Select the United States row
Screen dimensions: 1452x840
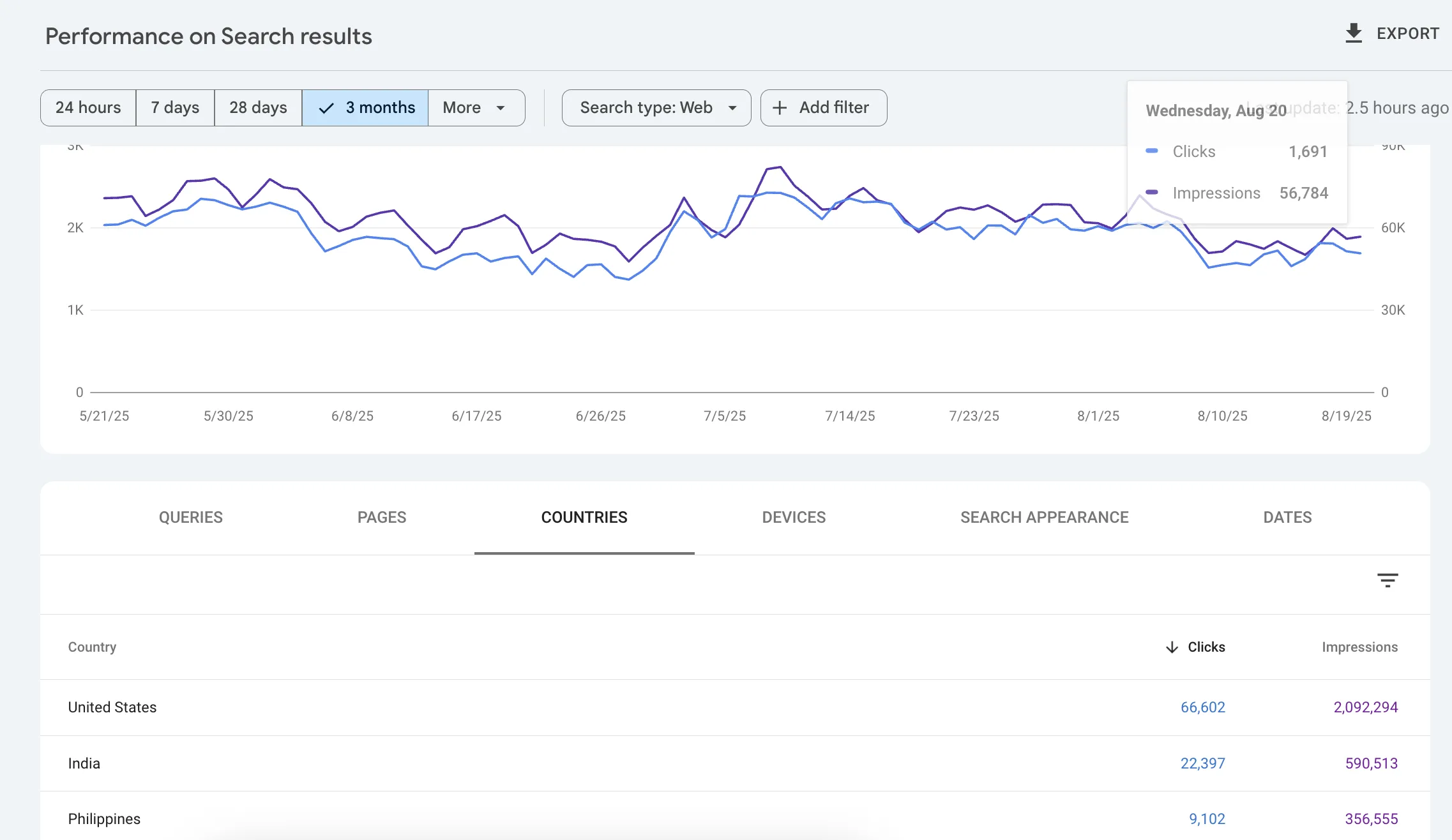tap(735, 707)
